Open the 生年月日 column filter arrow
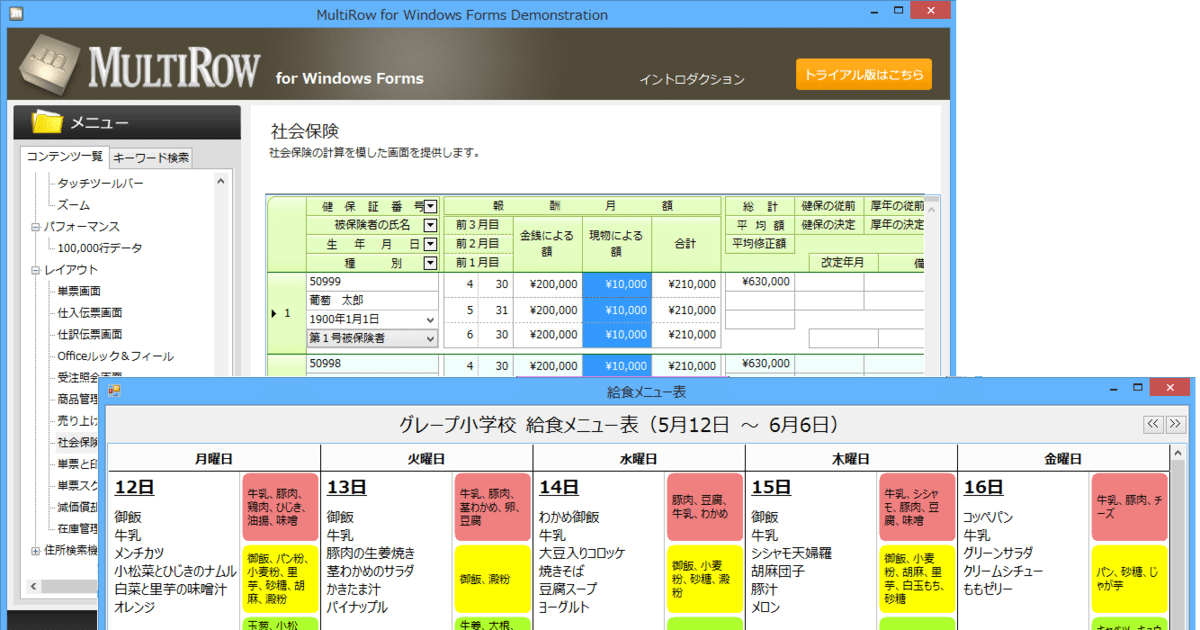 [432, 243]
